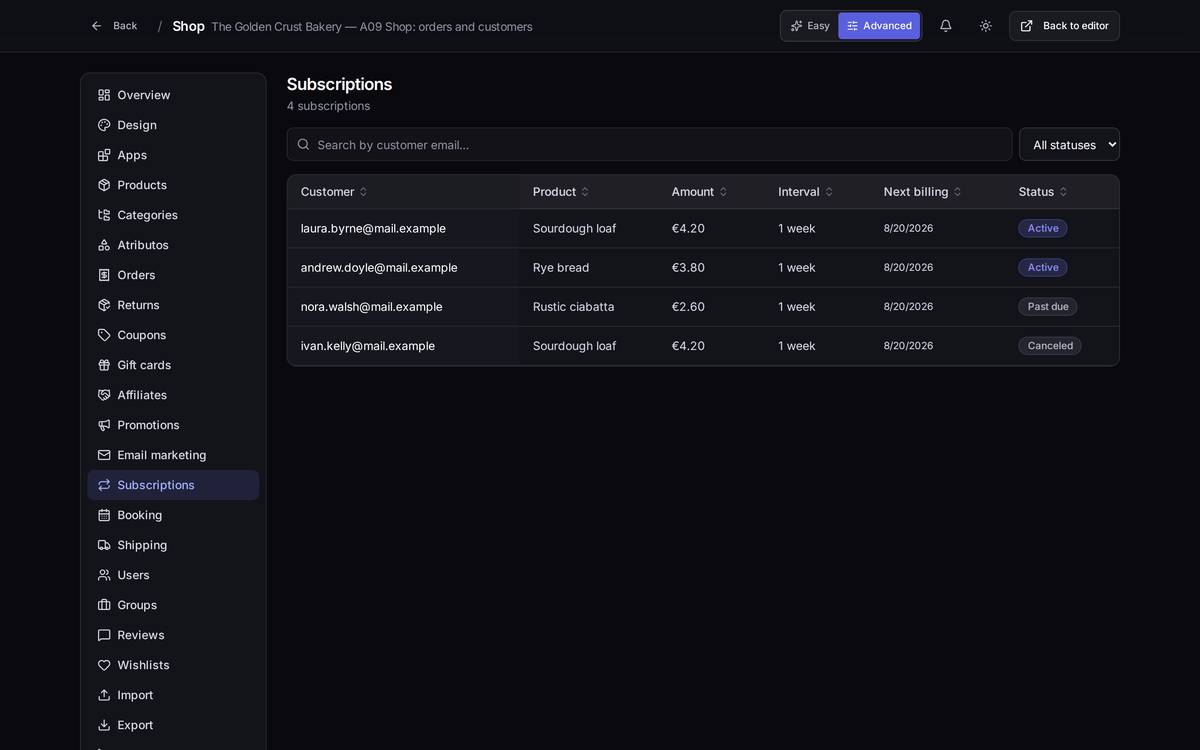This screenshot has width=1200, height=750.
Task: Open notifications bell
Action: tap(946, 26)
